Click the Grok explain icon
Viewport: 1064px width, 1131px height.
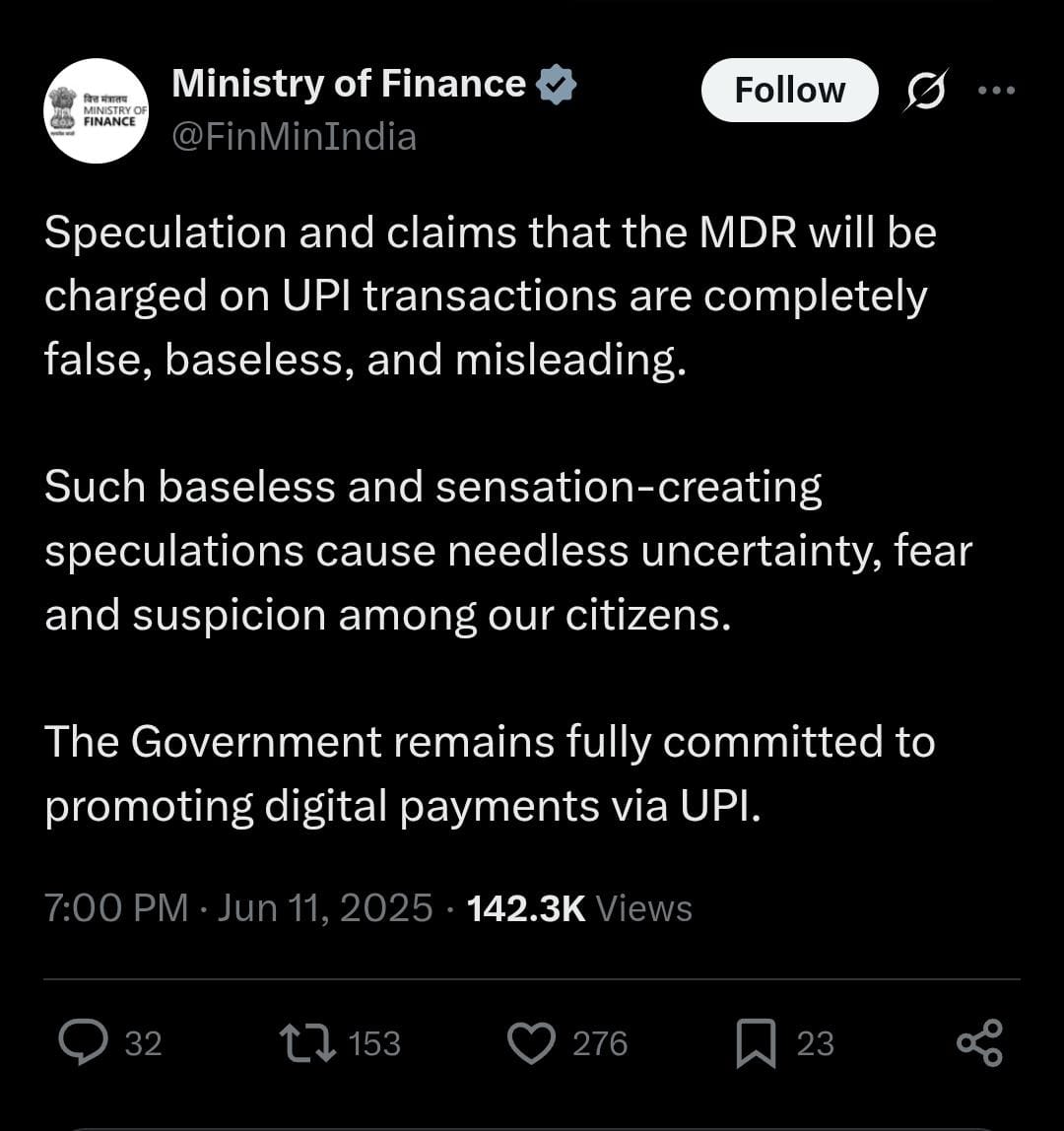(x=925, y=91)
